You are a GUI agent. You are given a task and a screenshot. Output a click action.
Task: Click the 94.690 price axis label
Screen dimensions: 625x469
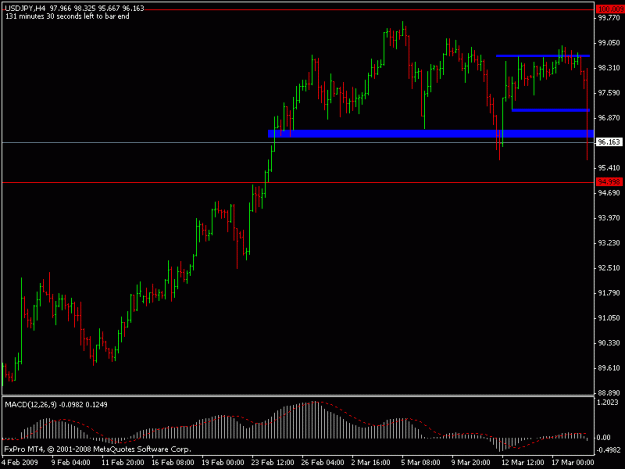(x=609, y=193)
